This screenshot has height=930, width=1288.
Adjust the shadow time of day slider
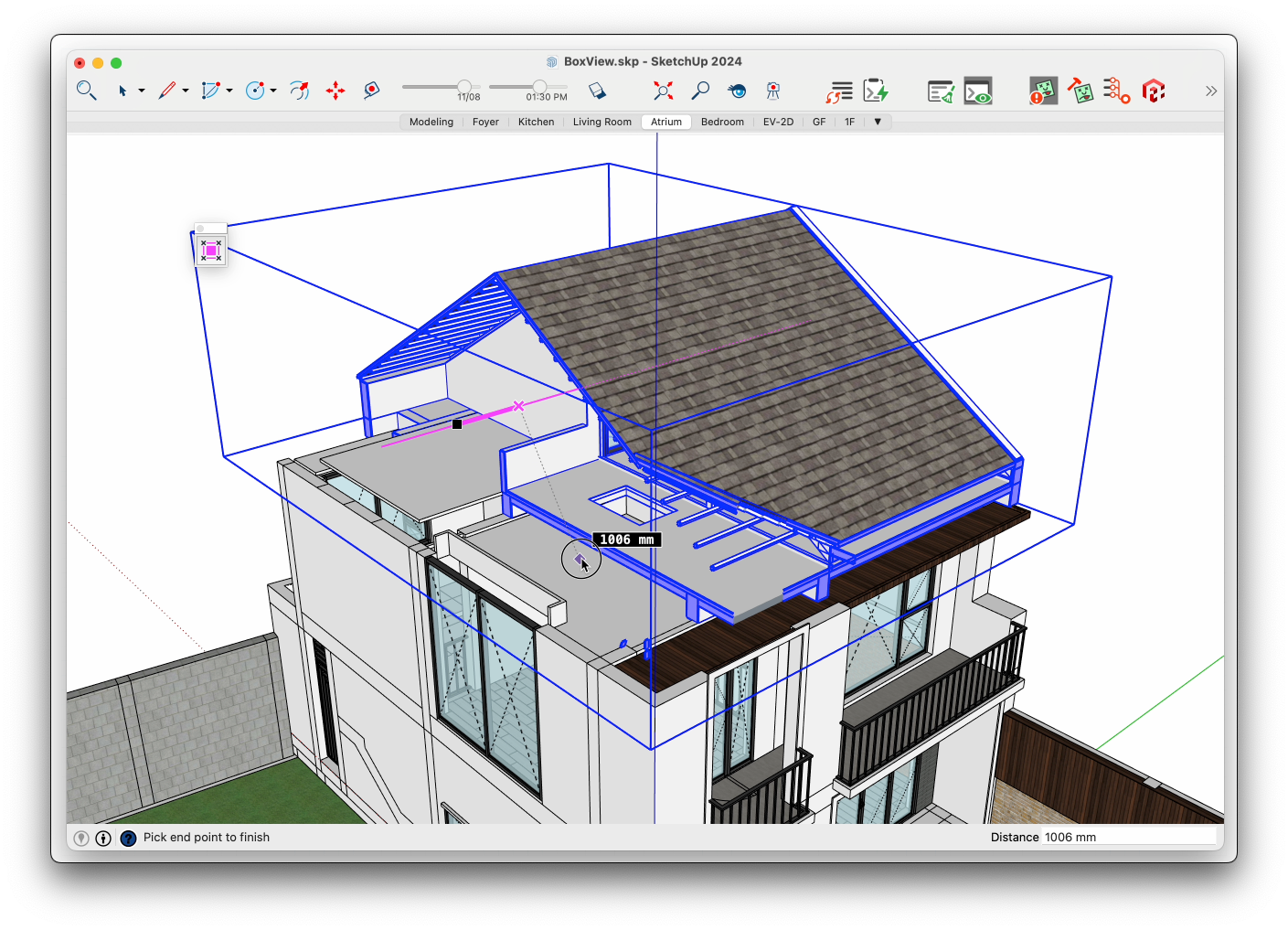(539, 87)
